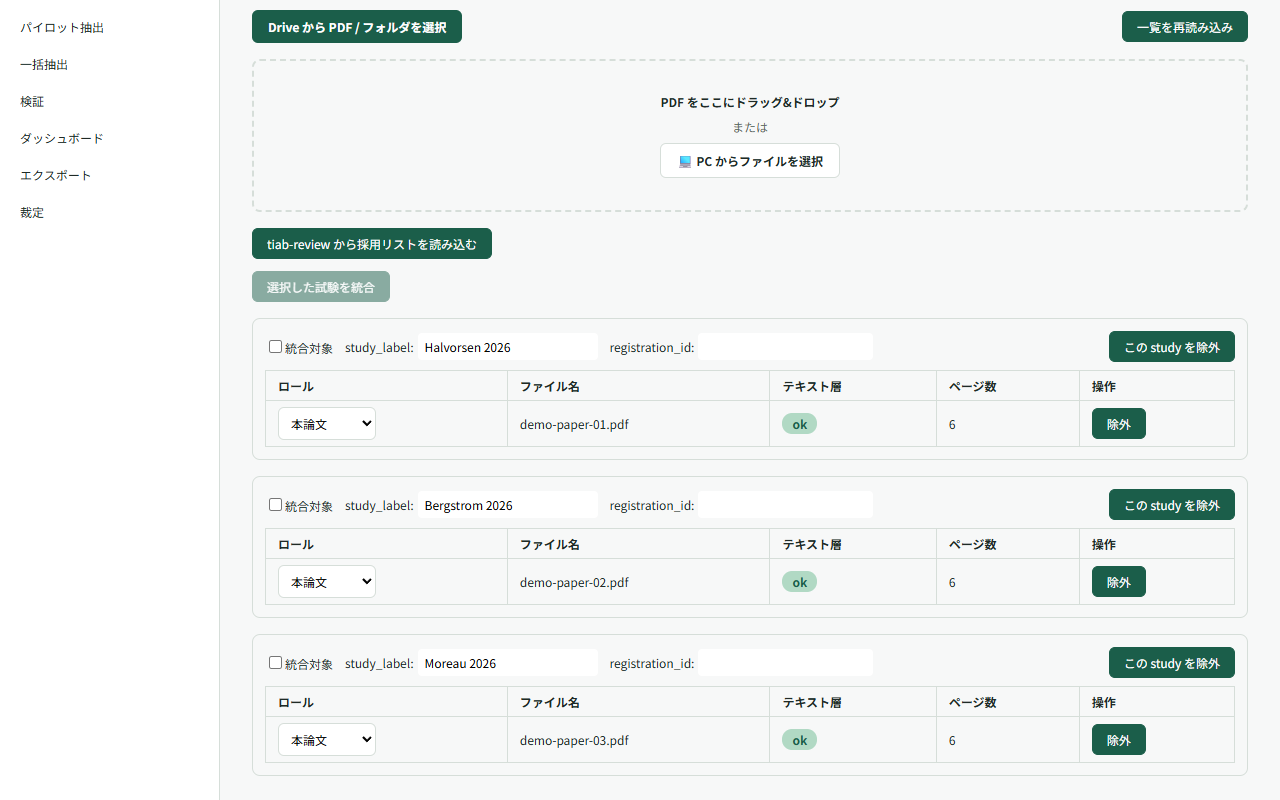Click ページ数 header in Moreau 2026 table
This screenshot has height=800, width=1280.
pos(973,702)
